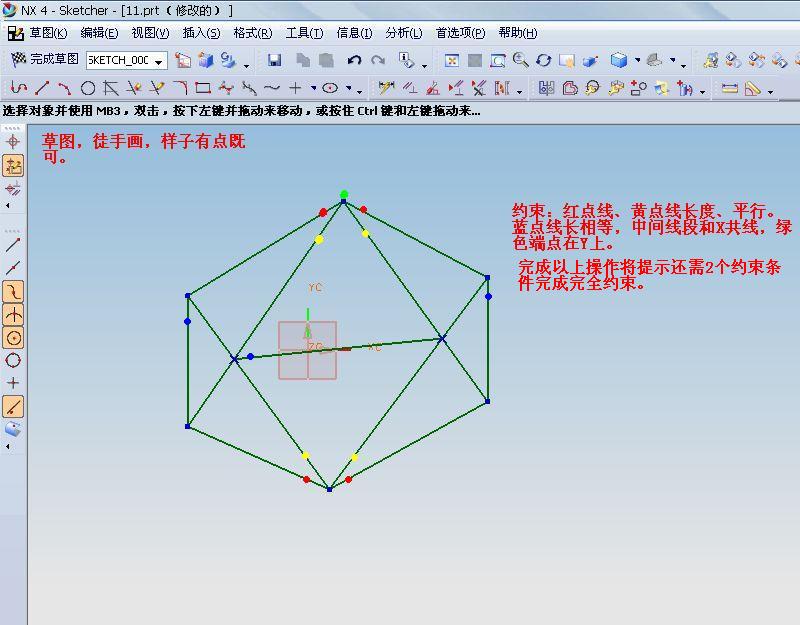The image size is (800, 625).
Task: Expand dropdown arrow next to Point tool
Action: (313, 88)
